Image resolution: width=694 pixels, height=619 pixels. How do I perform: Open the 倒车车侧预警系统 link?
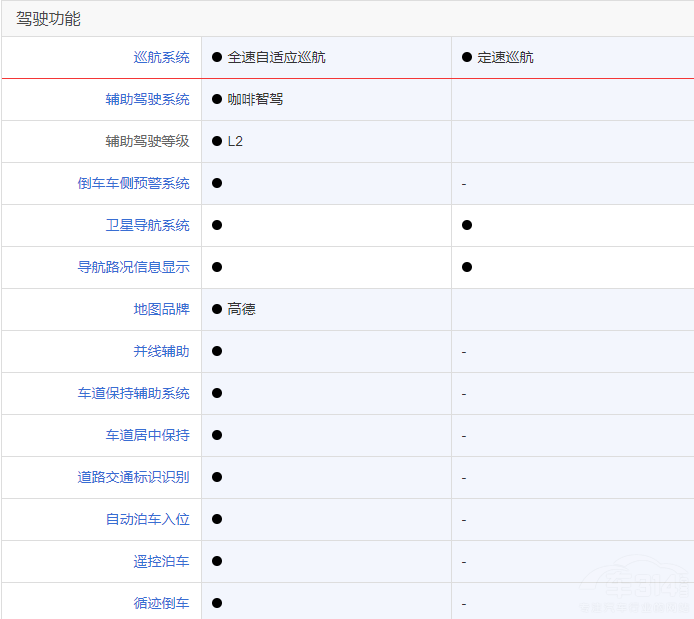point(133,183)
